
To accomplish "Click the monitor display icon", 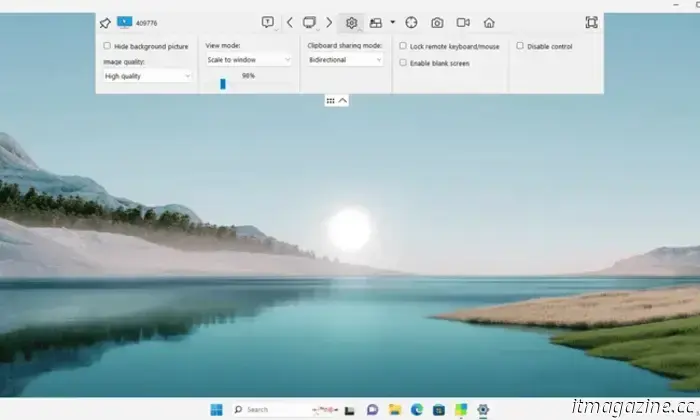I will click(x=309, y=22).
